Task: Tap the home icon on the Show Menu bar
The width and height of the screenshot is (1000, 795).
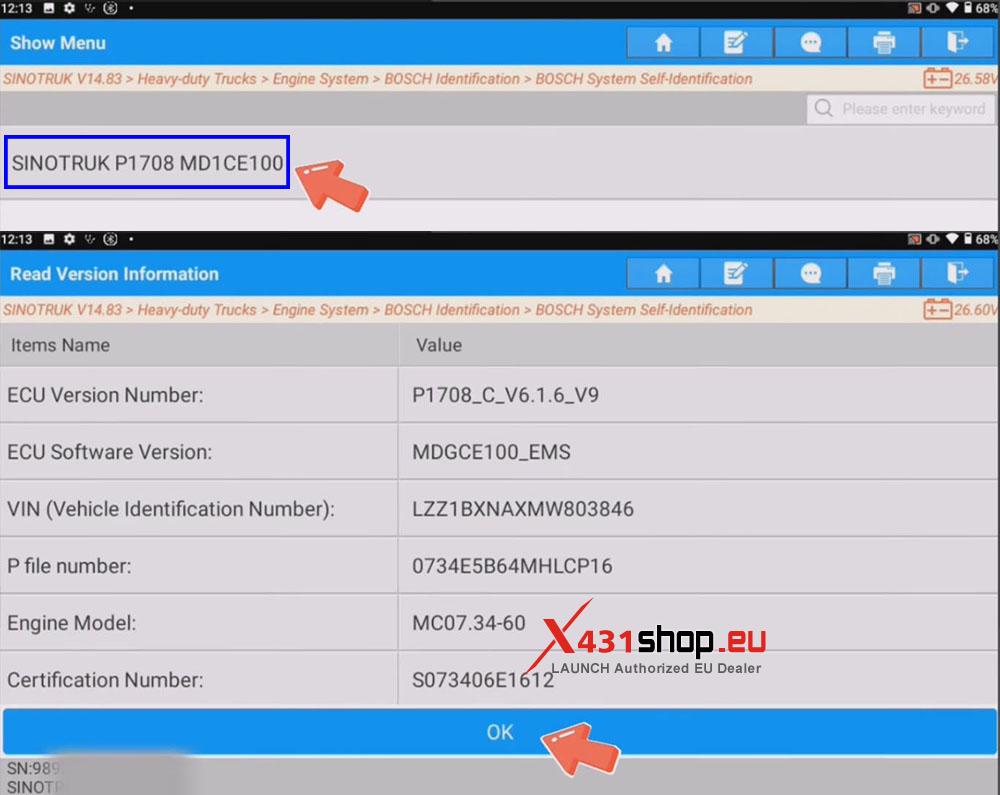Action: (663, 43)
